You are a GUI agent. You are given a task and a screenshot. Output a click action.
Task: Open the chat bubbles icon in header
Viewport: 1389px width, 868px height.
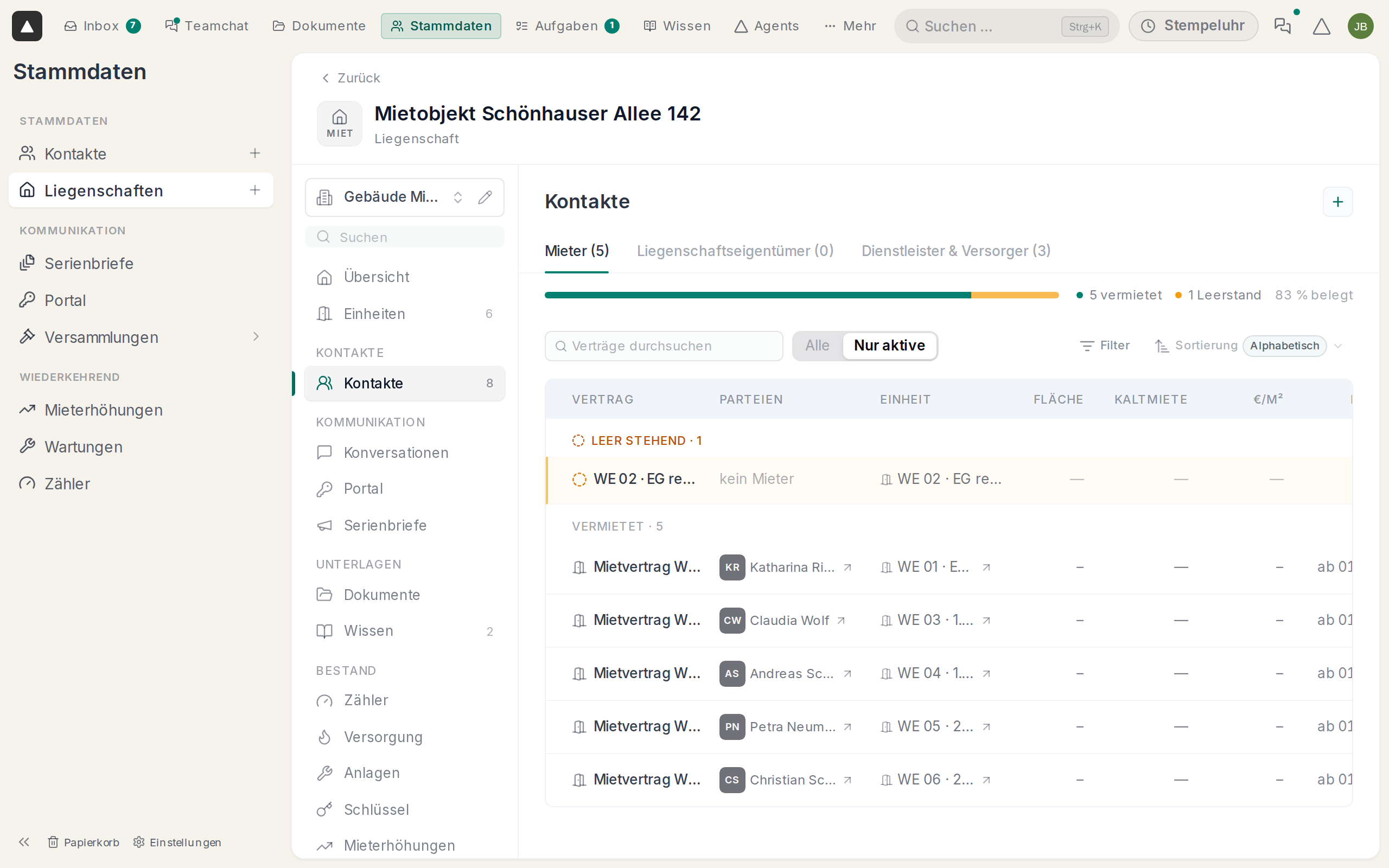(1282, 26)
